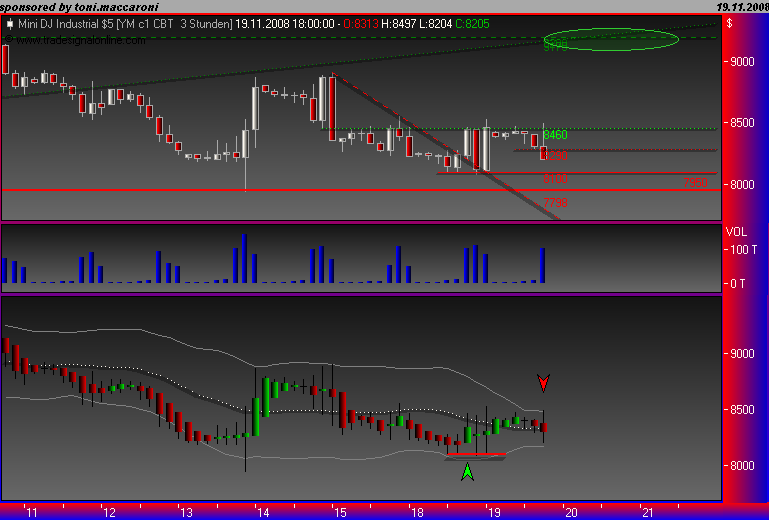Click the red down arrow sell signal
The height and width of the screenshot is (520, 769).
[x=543, y=383]
